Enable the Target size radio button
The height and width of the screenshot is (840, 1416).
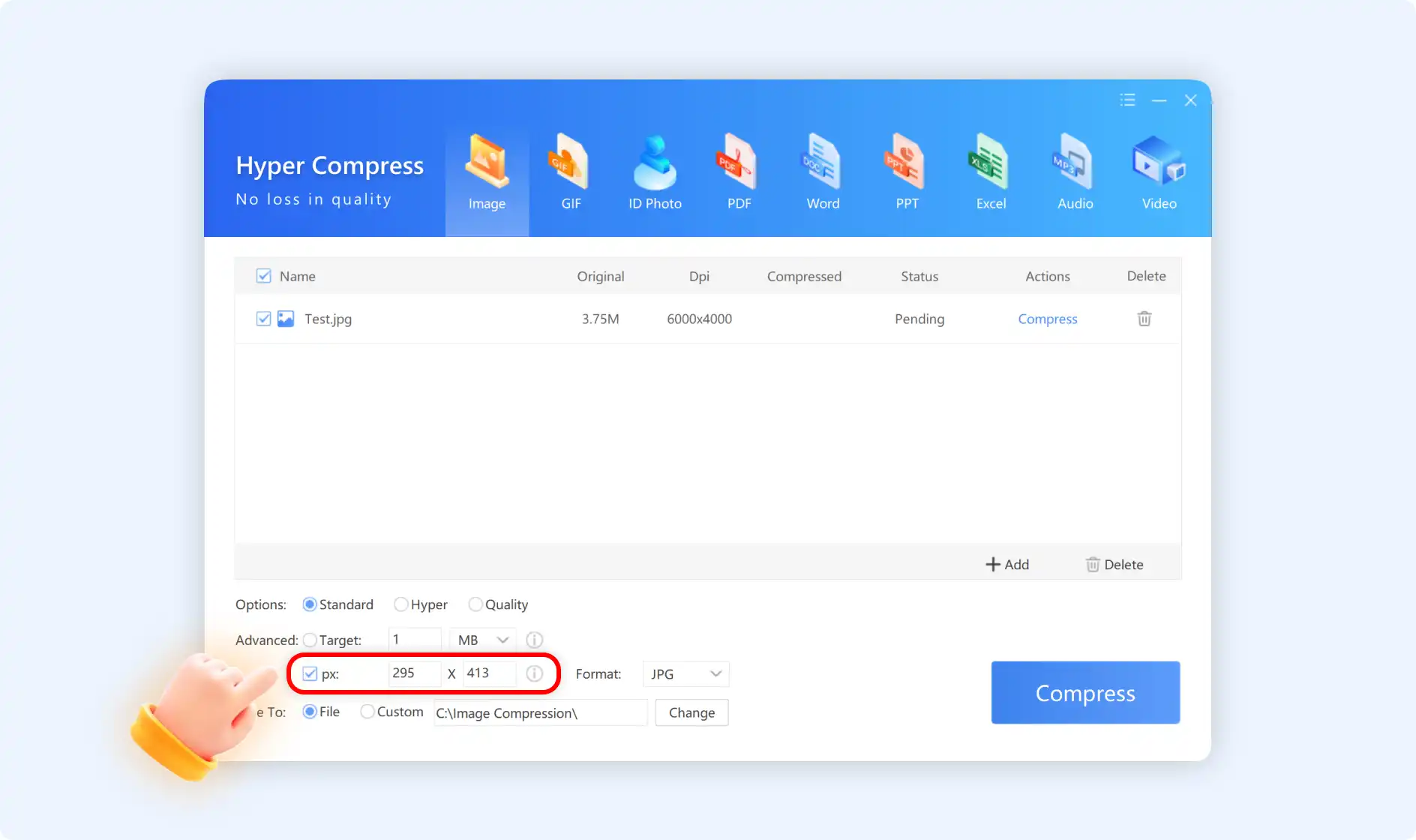point(310,640)
